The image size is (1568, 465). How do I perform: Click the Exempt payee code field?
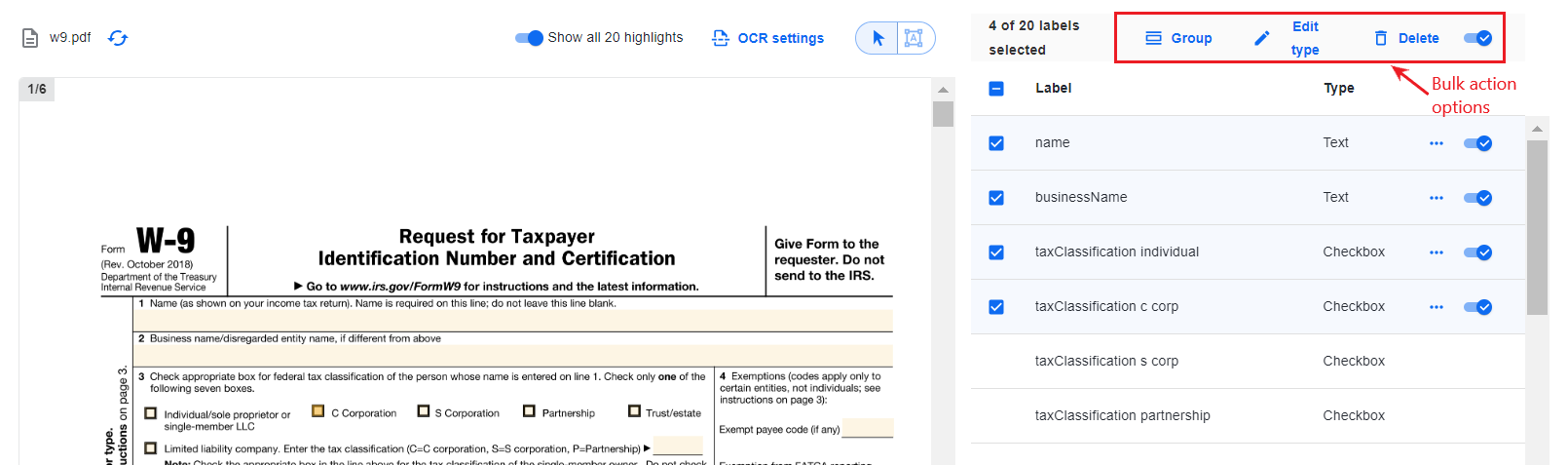tap(867, 428)
